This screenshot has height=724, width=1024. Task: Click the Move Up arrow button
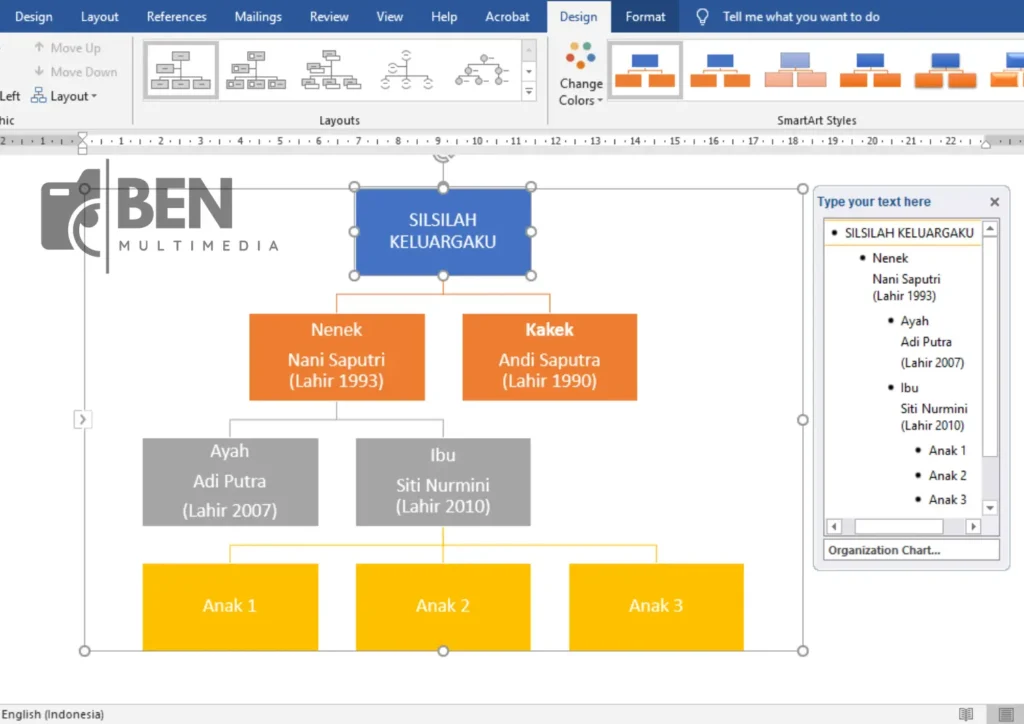point(66,47)
